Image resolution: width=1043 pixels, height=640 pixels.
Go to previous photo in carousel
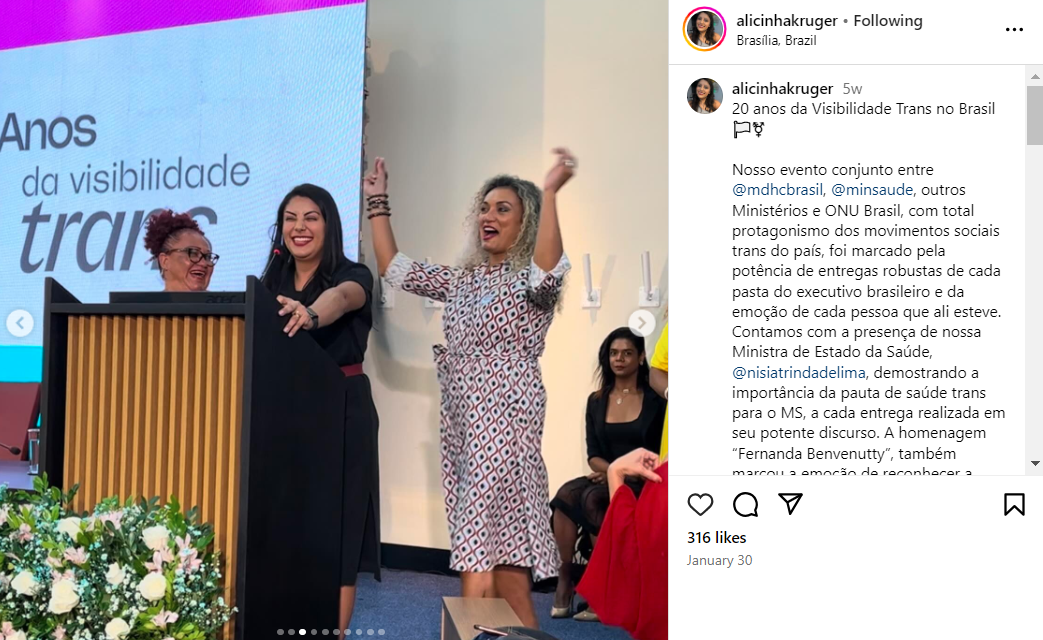point(20,323)
